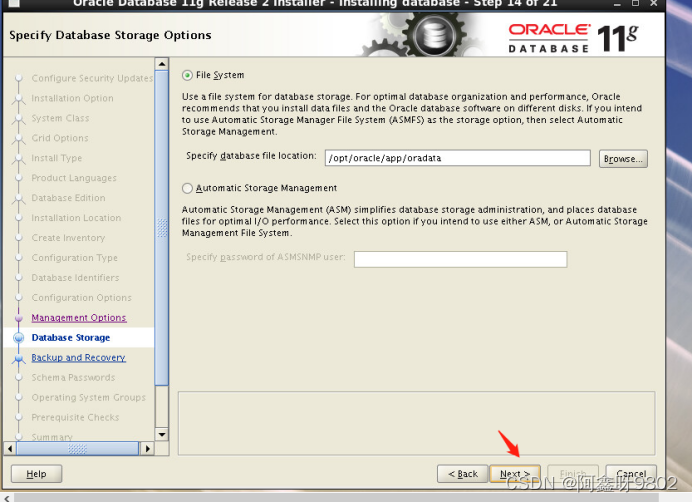The height and width of the screenshot is (502, 693).
Task: Click the Oracle Database 11g logo
Action: click(573, 38)
